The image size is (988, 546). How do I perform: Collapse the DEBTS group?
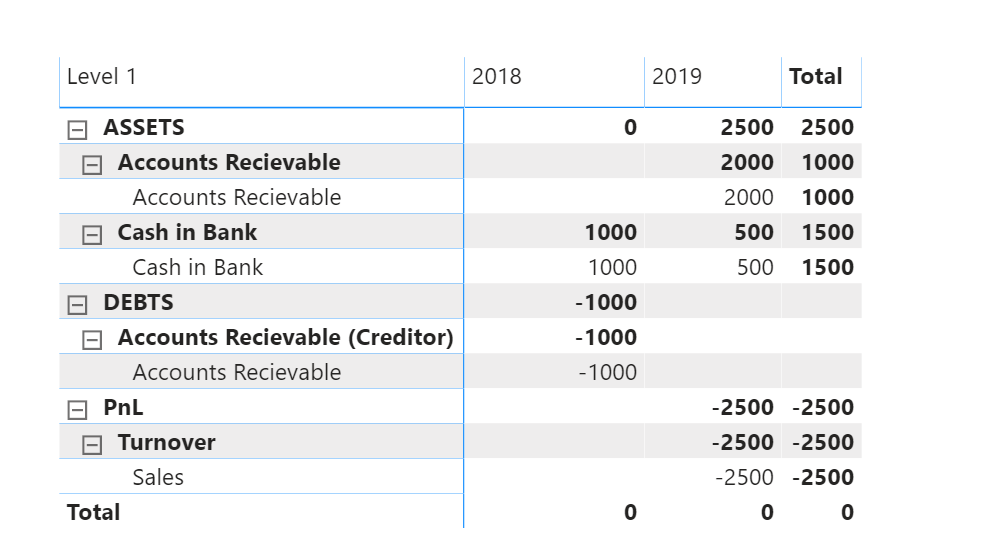[76, 304]
